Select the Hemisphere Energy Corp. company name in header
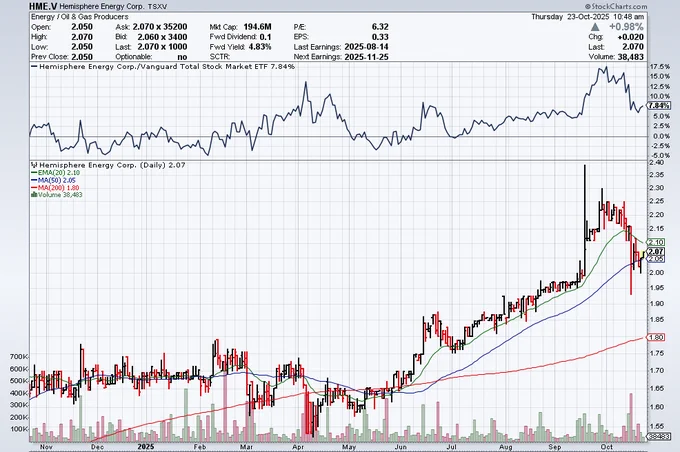This screenshot has width=680, height=452. pyautogui.click(x=101, y=7)
